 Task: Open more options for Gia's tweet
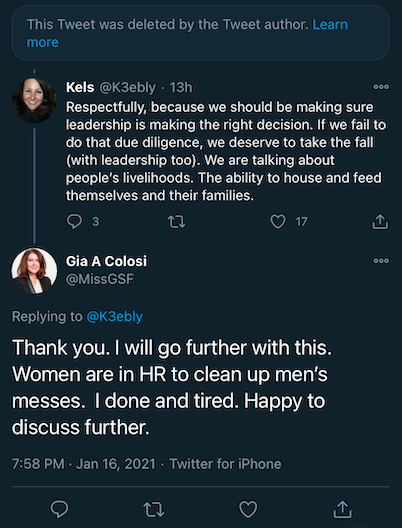point(381,261)
